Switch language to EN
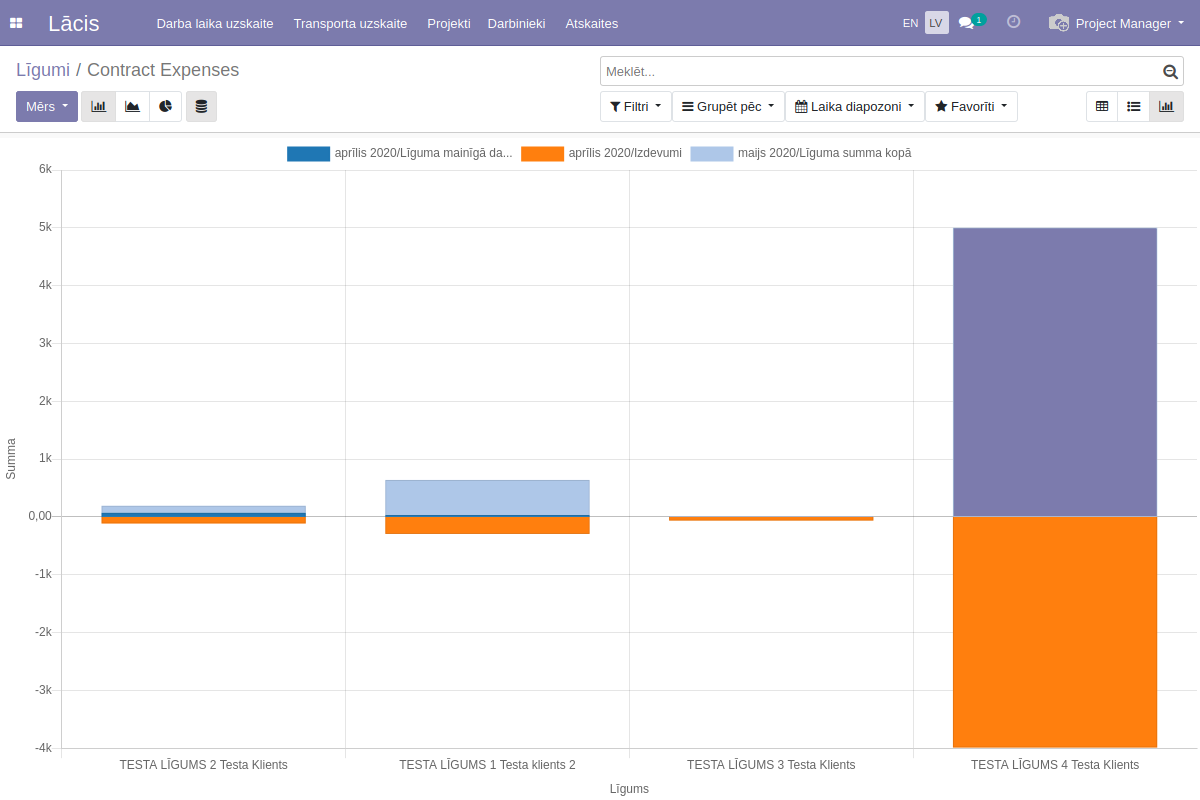Viewport: 1200px width, 800px height. 910,23
